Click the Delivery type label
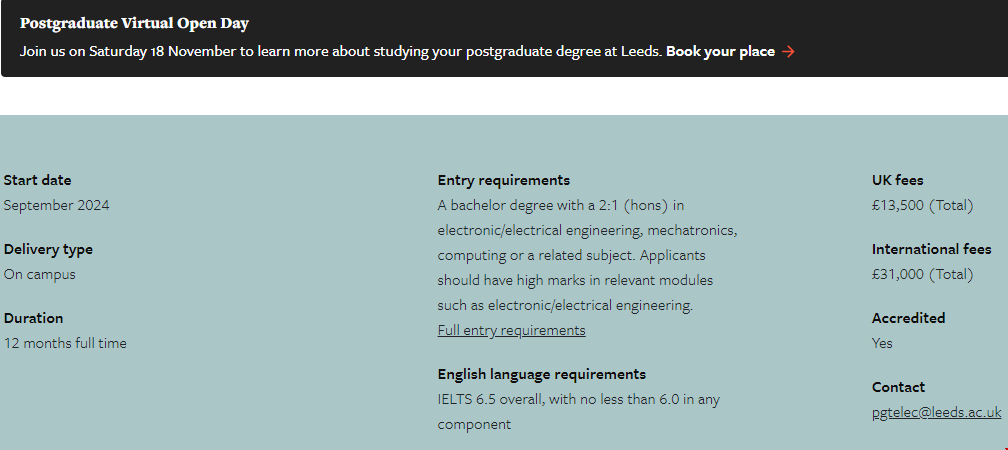This screenshot has width=1008, height=450. 48,249
